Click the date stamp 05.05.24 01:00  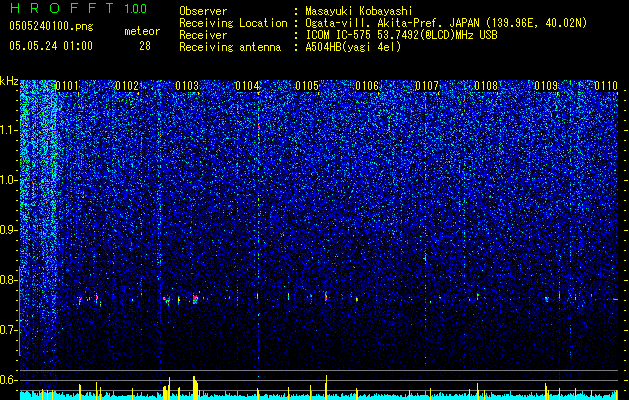point(51,46)
